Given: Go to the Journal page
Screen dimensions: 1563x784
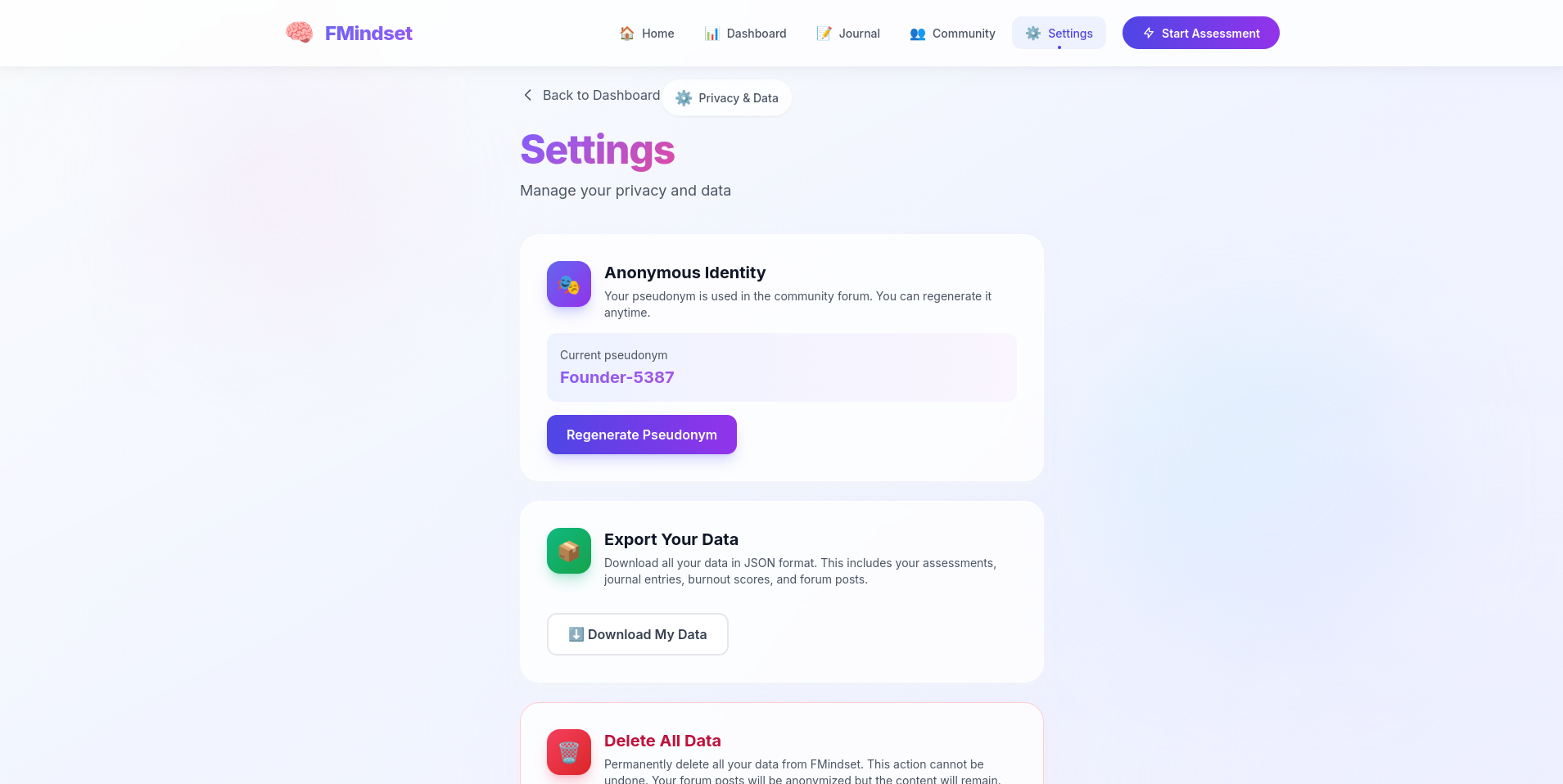Looking at the screenshot, I should tap(848, 34).
